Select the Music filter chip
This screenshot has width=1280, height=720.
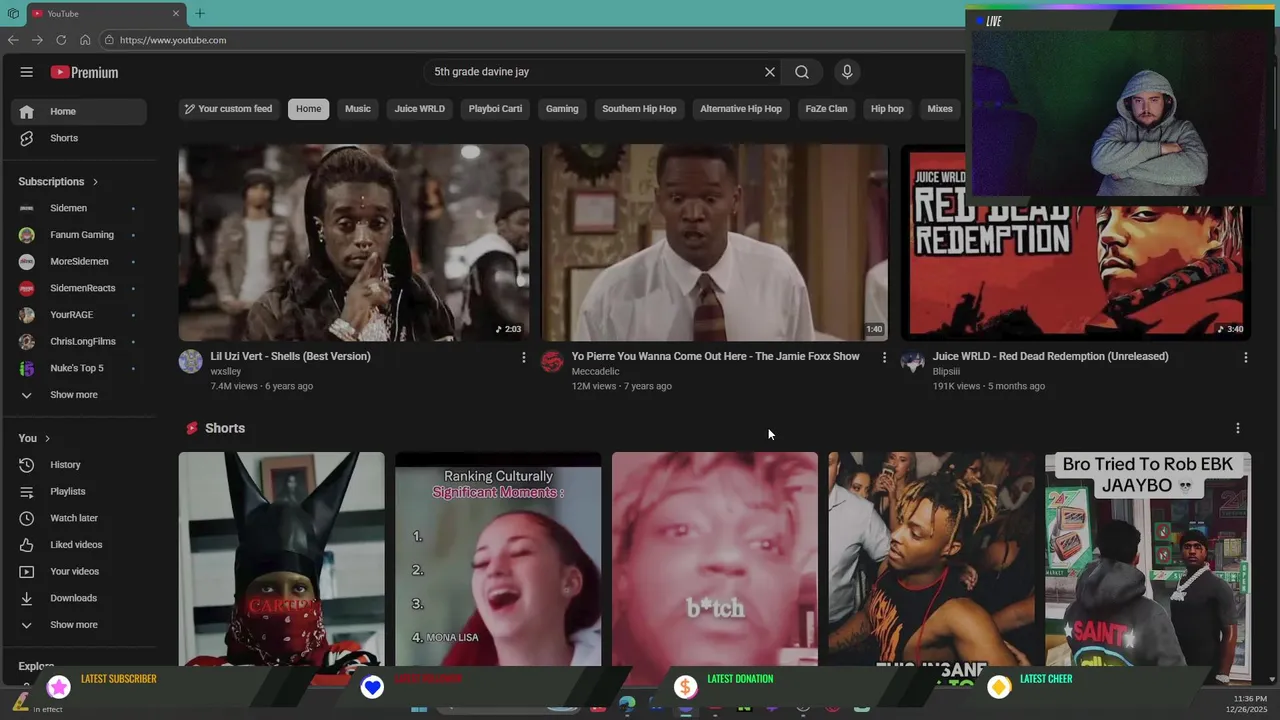coord(358,109)
